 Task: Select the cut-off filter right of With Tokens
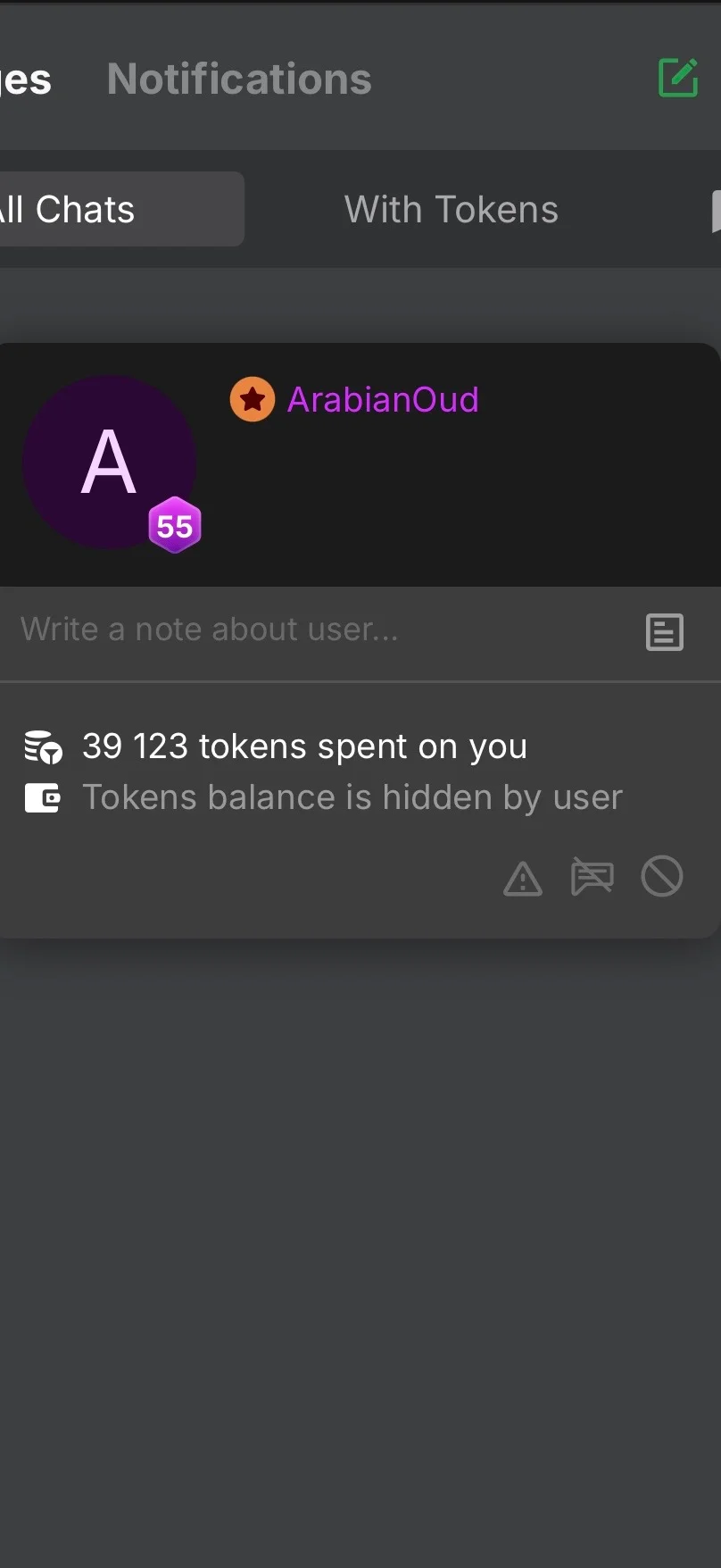click(715, 211)
